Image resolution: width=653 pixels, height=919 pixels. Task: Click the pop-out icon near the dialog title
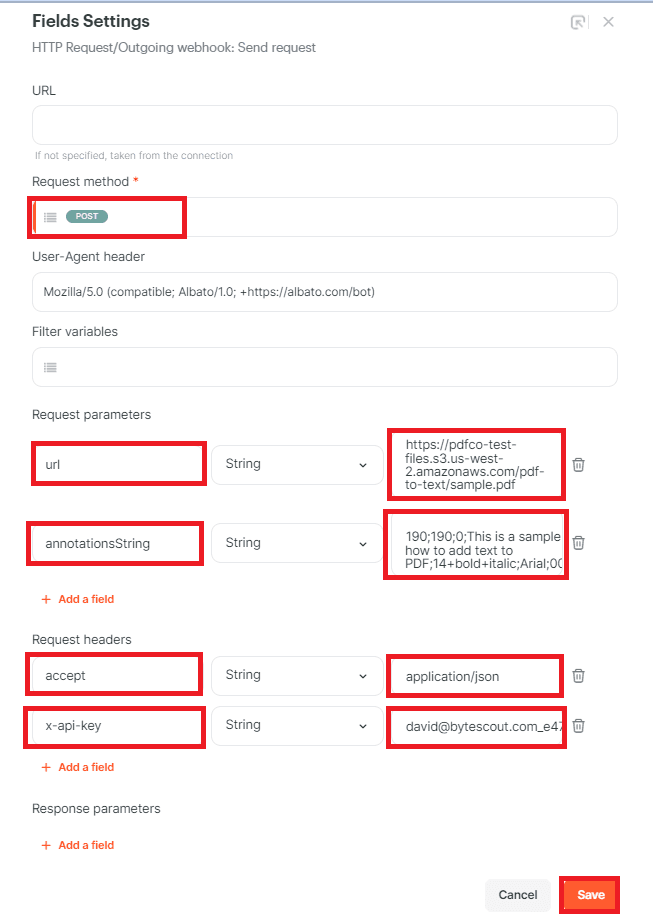coord(578,21)
